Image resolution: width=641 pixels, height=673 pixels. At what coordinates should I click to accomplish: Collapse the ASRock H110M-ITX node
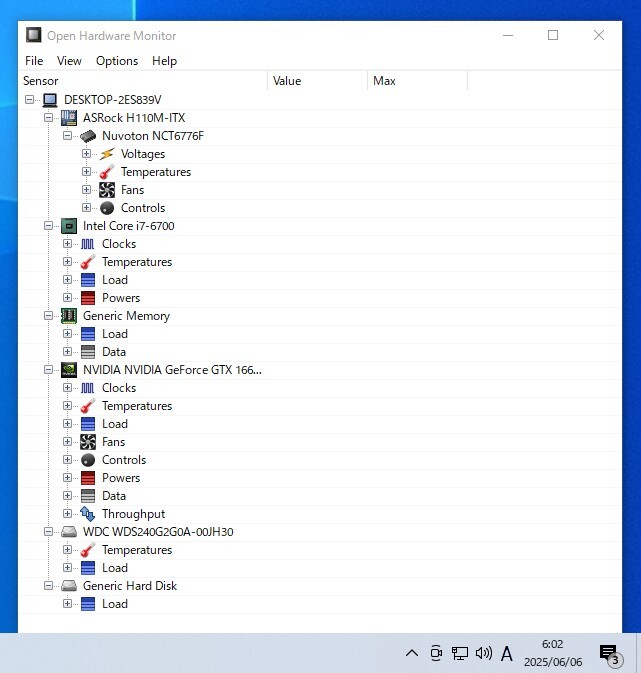(49, 118)
